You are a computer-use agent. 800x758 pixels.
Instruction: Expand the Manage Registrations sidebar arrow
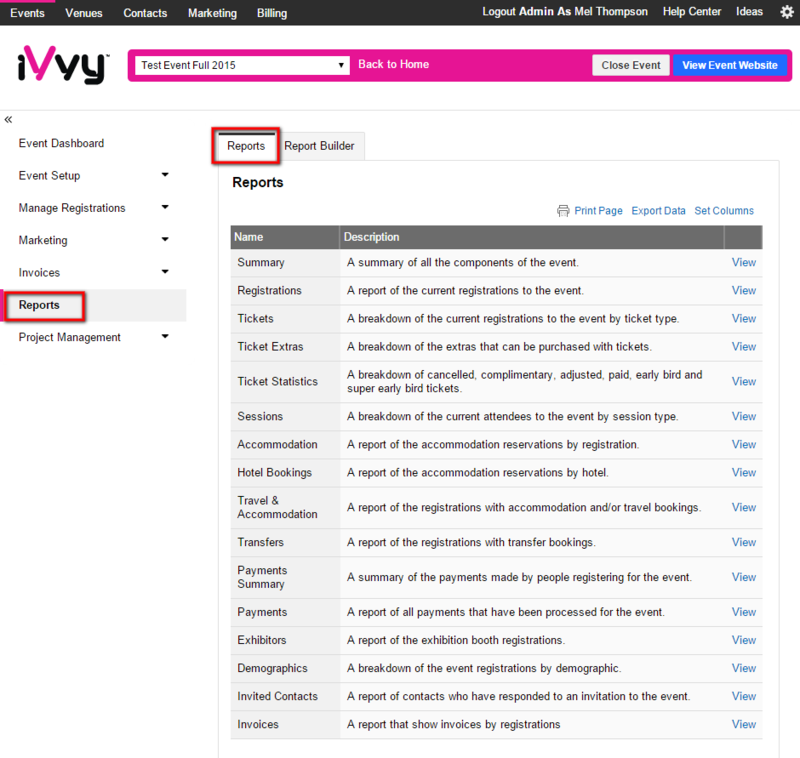pos(165,207)
